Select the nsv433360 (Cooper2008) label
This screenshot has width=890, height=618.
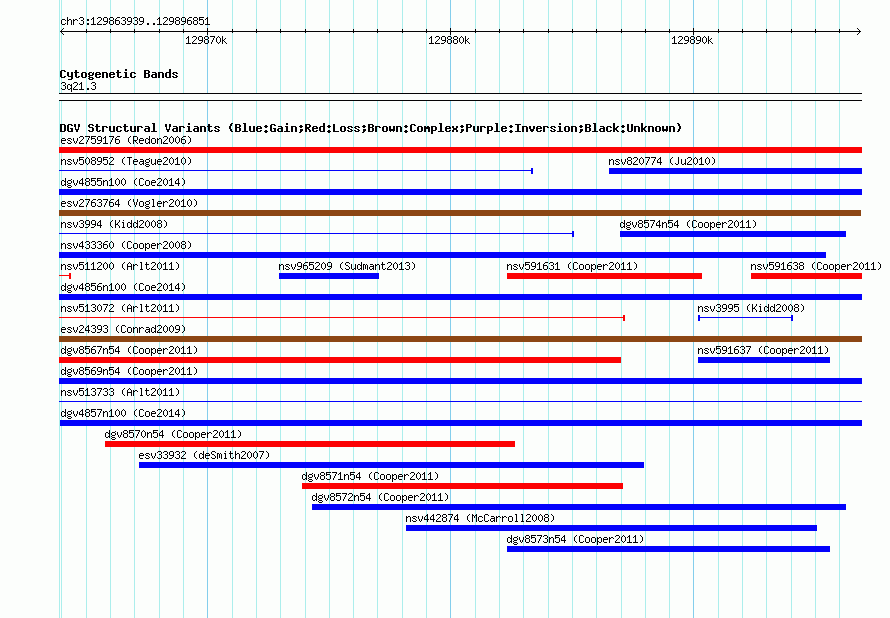tap(126, 245)
